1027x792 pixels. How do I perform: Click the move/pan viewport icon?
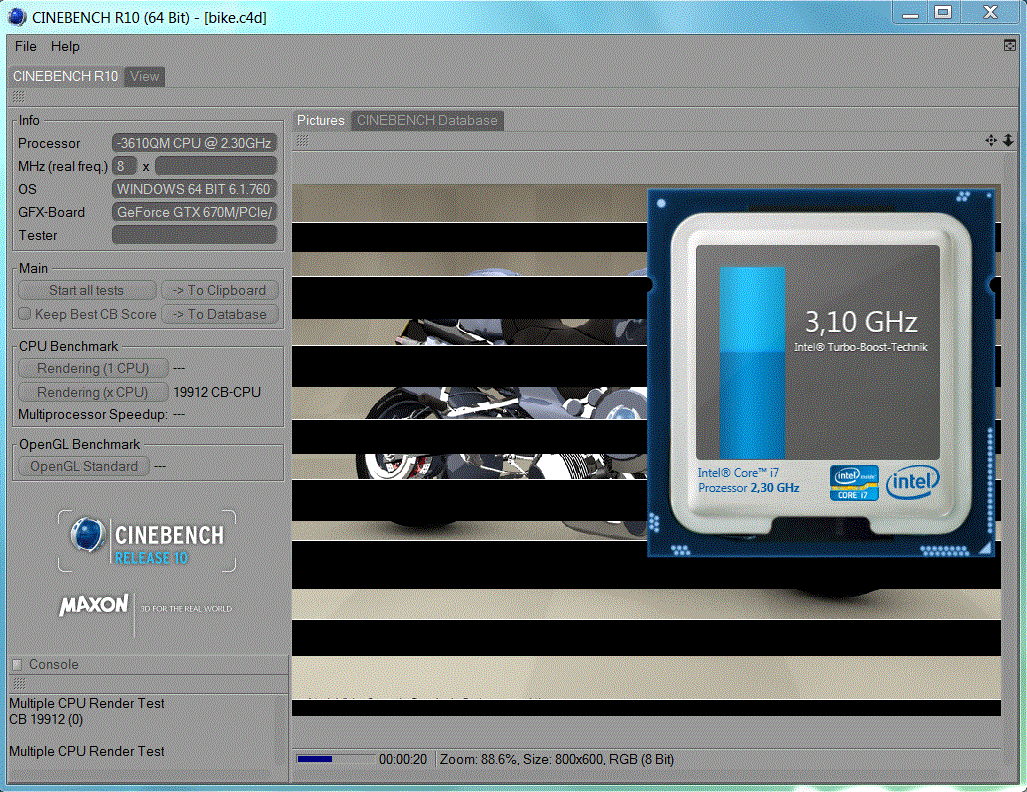click(x=991, y=141)
